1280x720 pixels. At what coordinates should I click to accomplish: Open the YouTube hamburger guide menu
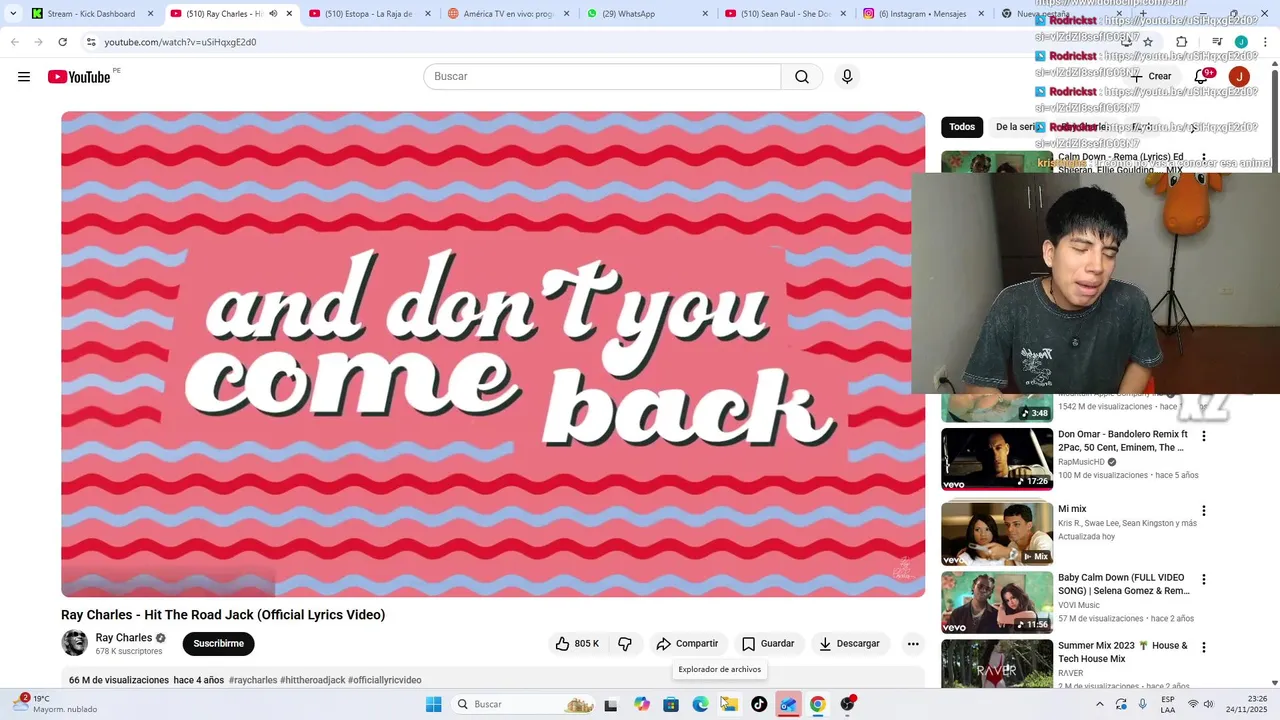click(x=24, y=77)
